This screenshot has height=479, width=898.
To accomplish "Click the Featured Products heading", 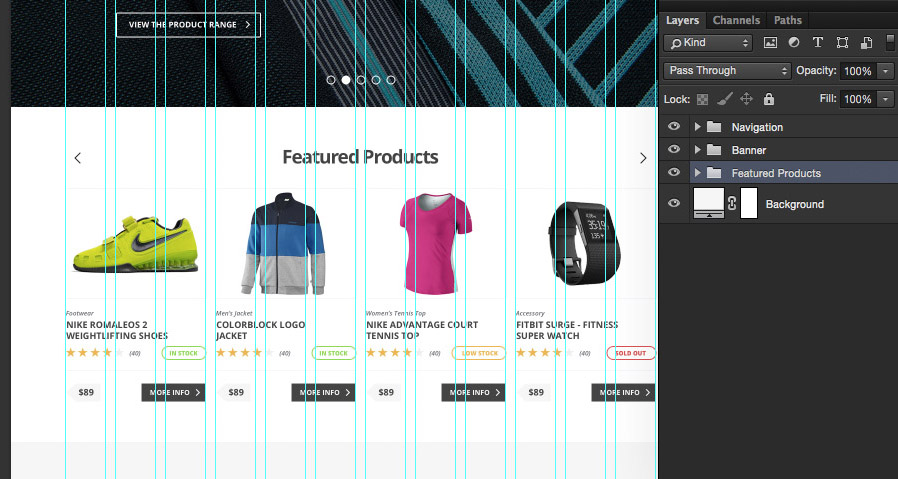I will coord(361,157).
